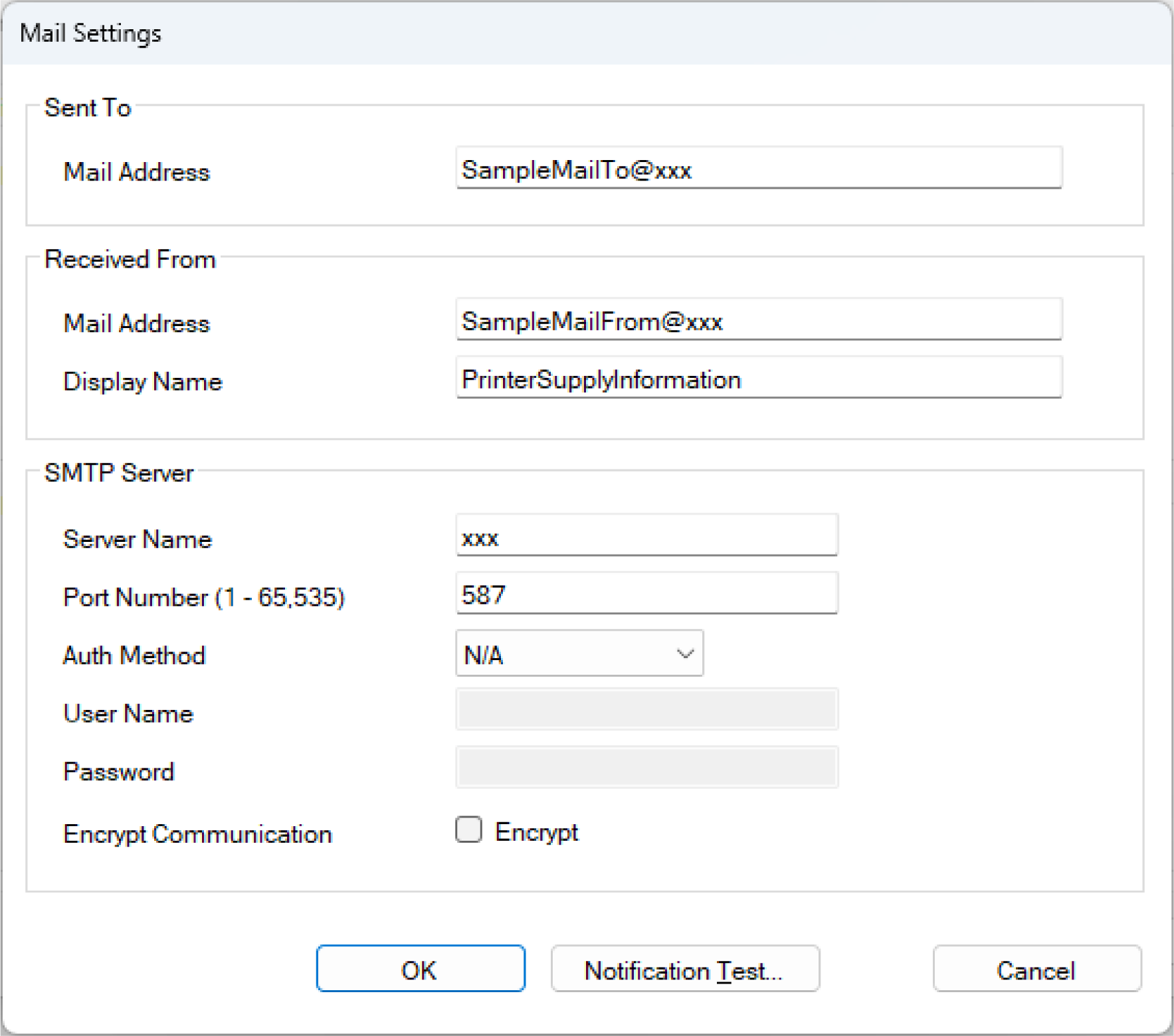Click the disabled User Name field
The image size is (1174, 1036).
click(646, 711)
